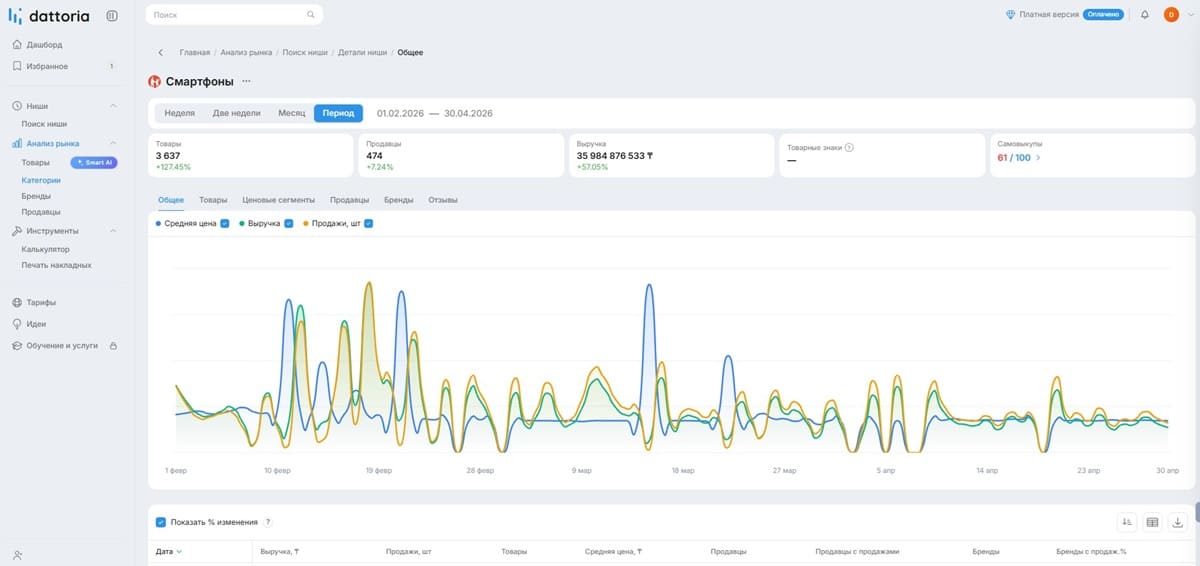Open the Бренды tab
This screenshot has height=566, width=1200.
pyautogui.click(x=399, y=200)
